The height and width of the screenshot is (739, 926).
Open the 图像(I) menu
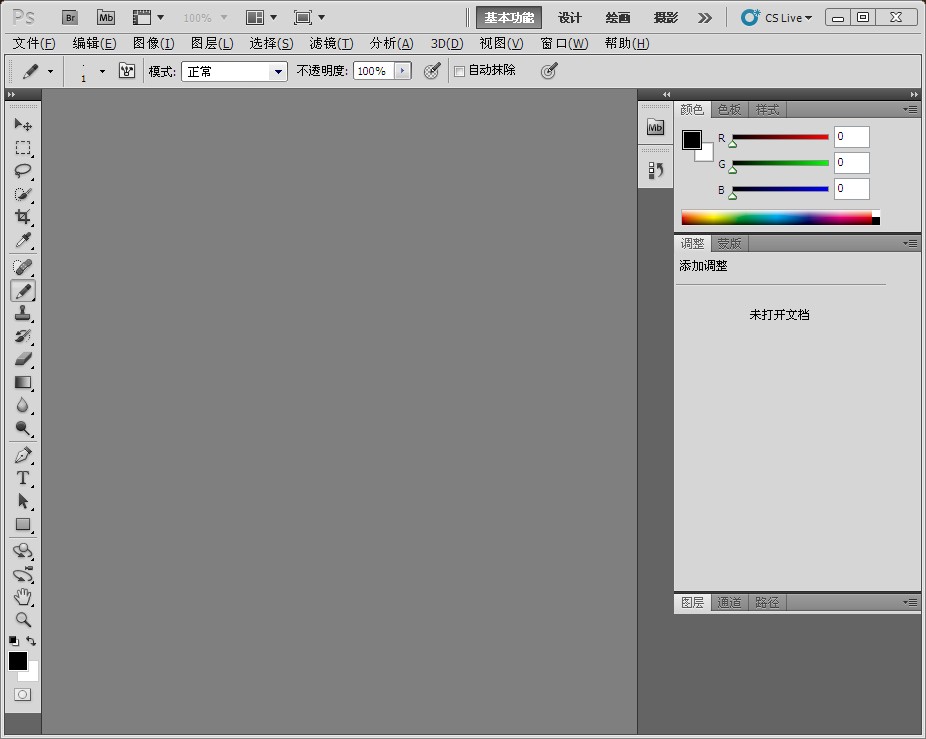[154, 43]
